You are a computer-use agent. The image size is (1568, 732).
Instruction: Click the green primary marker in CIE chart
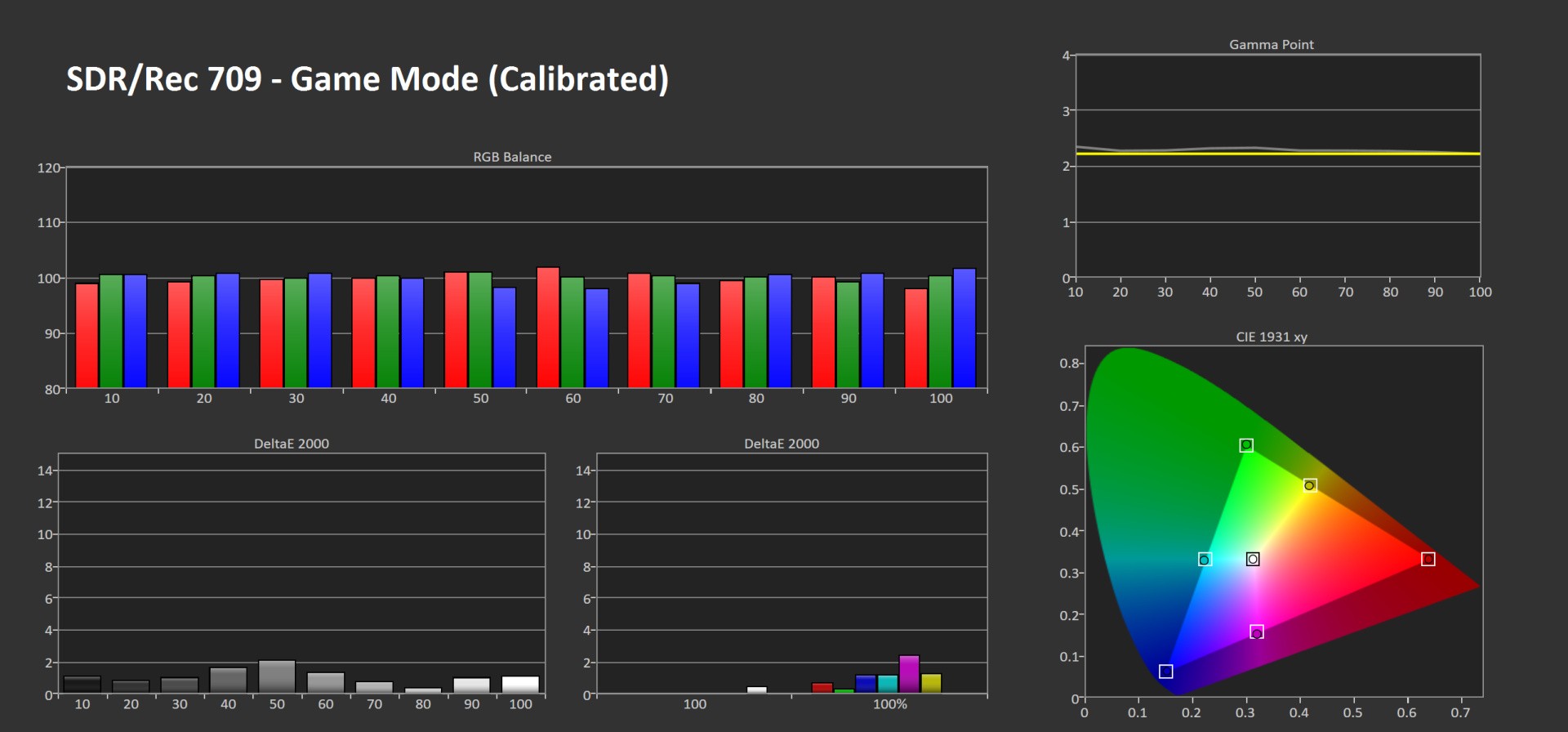click(1246, 445)
